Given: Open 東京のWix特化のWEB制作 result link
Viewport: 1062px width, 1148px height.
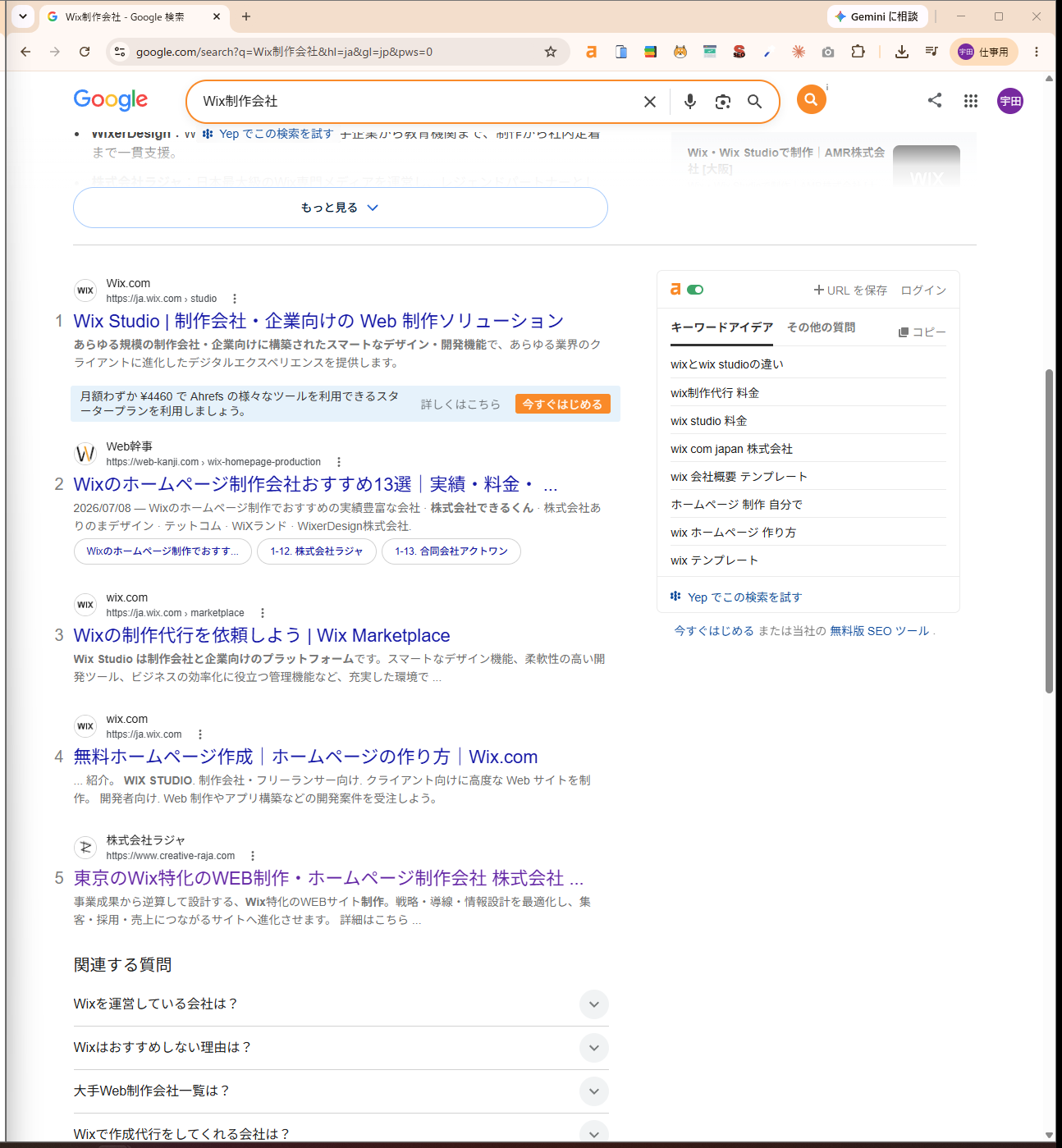Looking at the screenshot, I should point(328,878).
